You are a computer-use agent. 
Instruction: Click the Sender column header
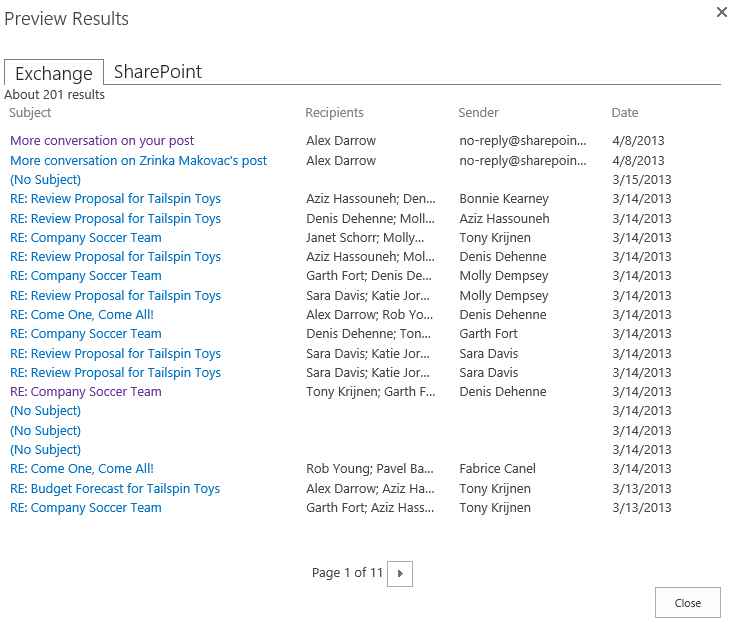[x=478, y=113]
